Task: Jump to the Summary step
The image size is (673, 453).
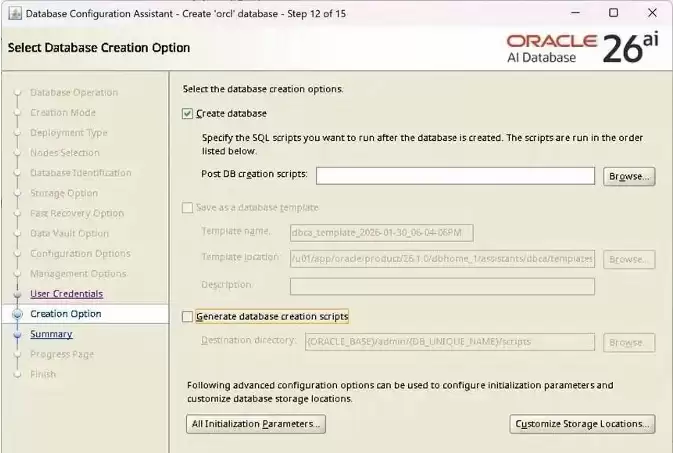Action: pyautogui.click(x=51, y=334)
